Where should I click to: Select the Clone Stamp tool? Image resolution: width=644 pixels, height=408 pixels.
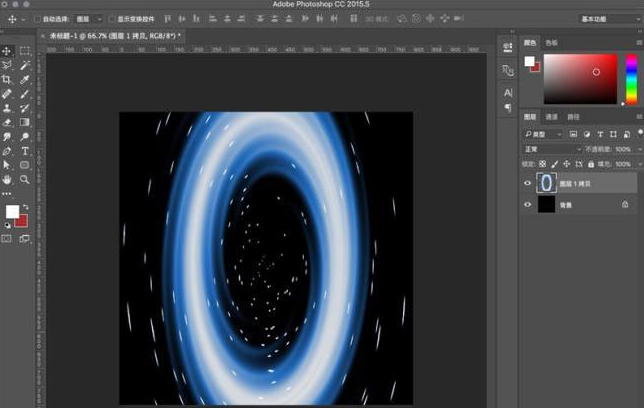coord(7,108)
